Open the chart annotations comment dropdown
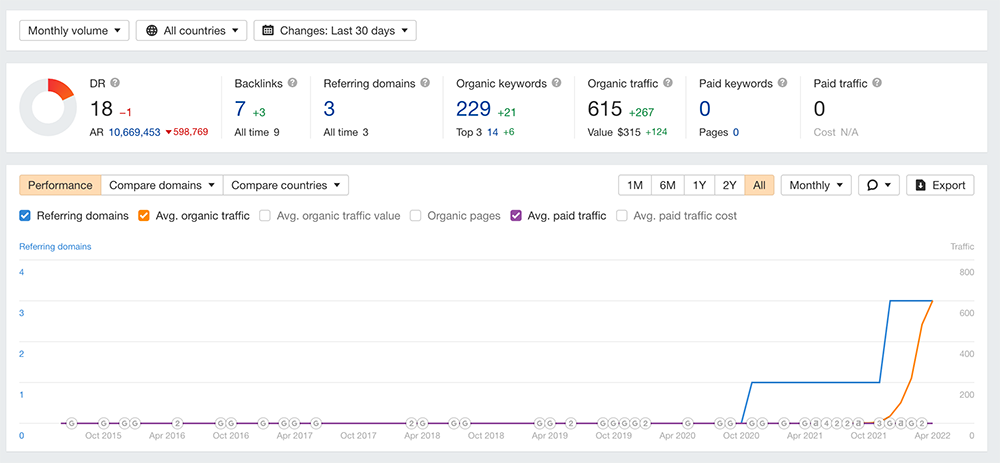The height and width of the screenshot is (463, 1000). (879, 185)
